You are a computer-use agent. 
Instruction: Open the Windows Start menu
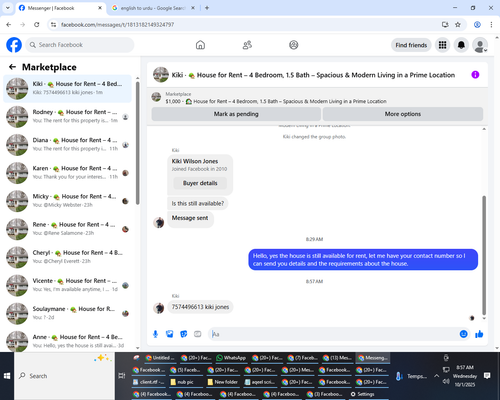[x=7, y=376]
